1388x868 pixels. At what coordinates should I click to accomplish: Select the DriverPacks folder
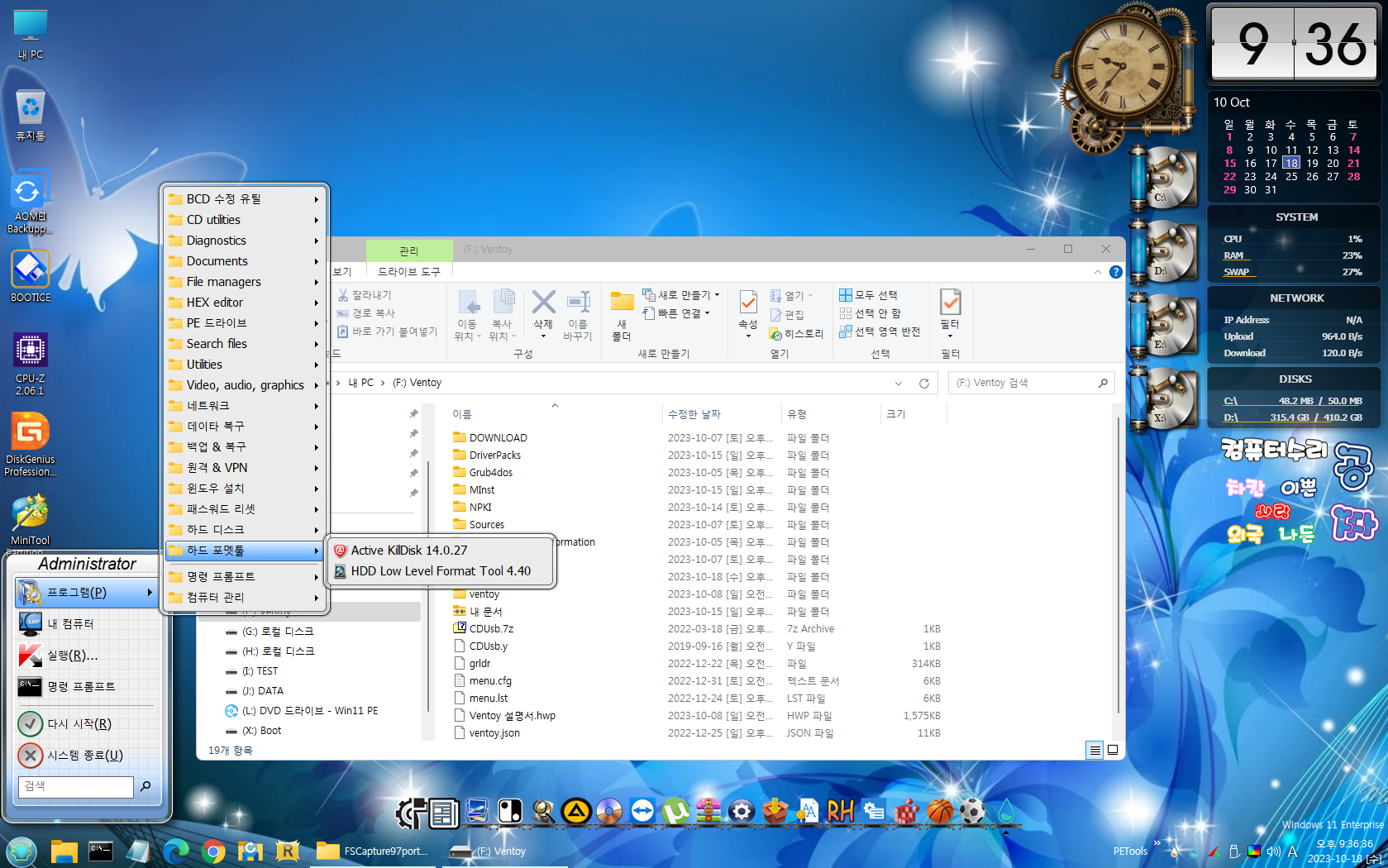(495, 455)
